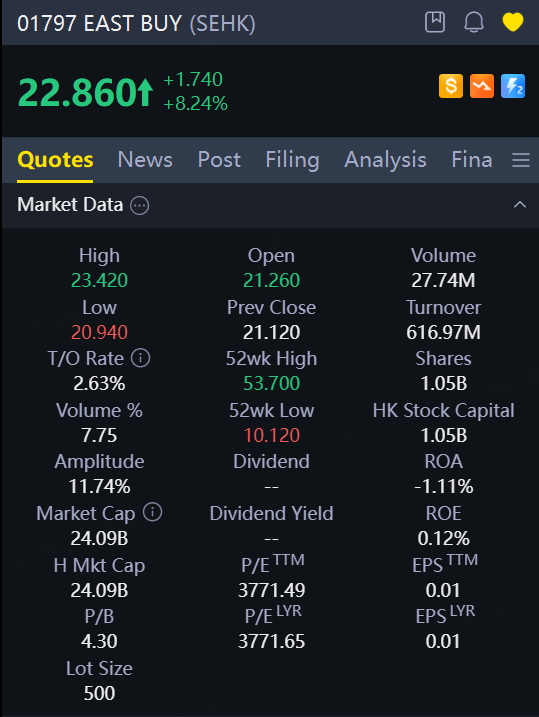The height and width of the screenshot is (717, 539).
Task: Collapse the Market Data section chevron
Action: tap(520, 204)
